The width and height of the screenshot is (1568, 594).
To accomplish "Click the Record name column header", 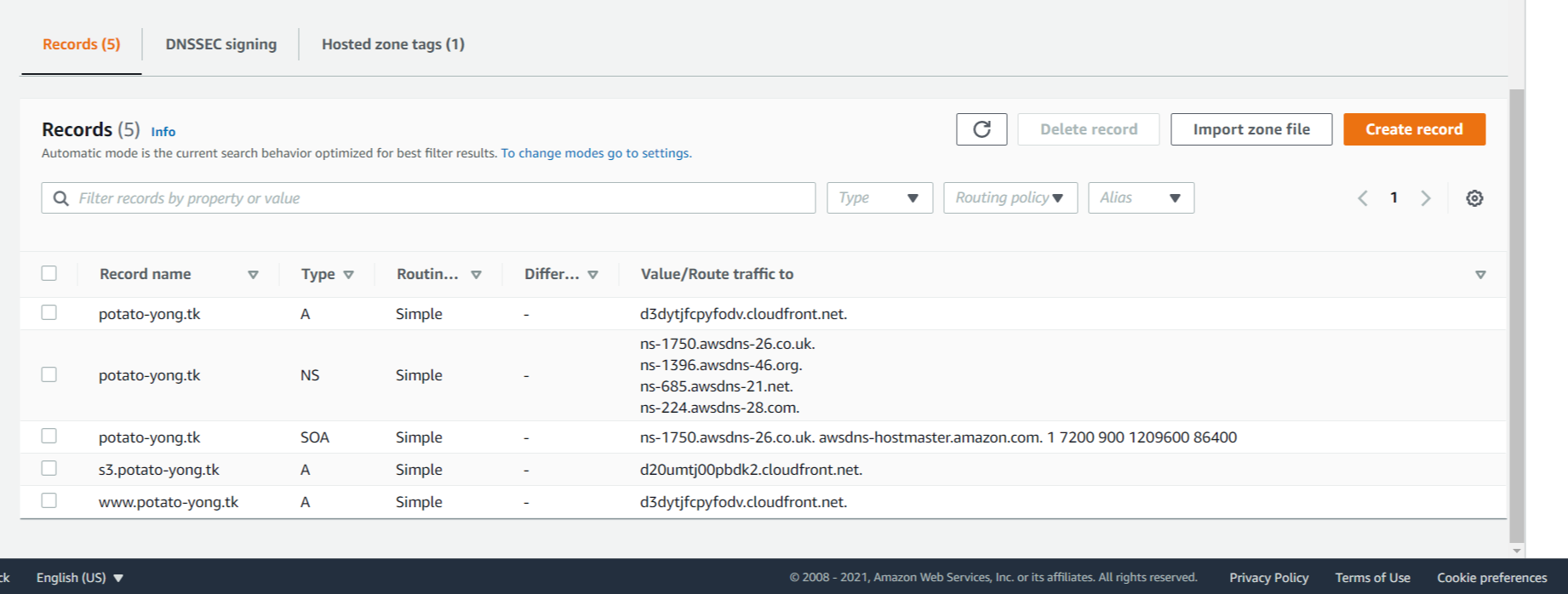I will [146, 274].
